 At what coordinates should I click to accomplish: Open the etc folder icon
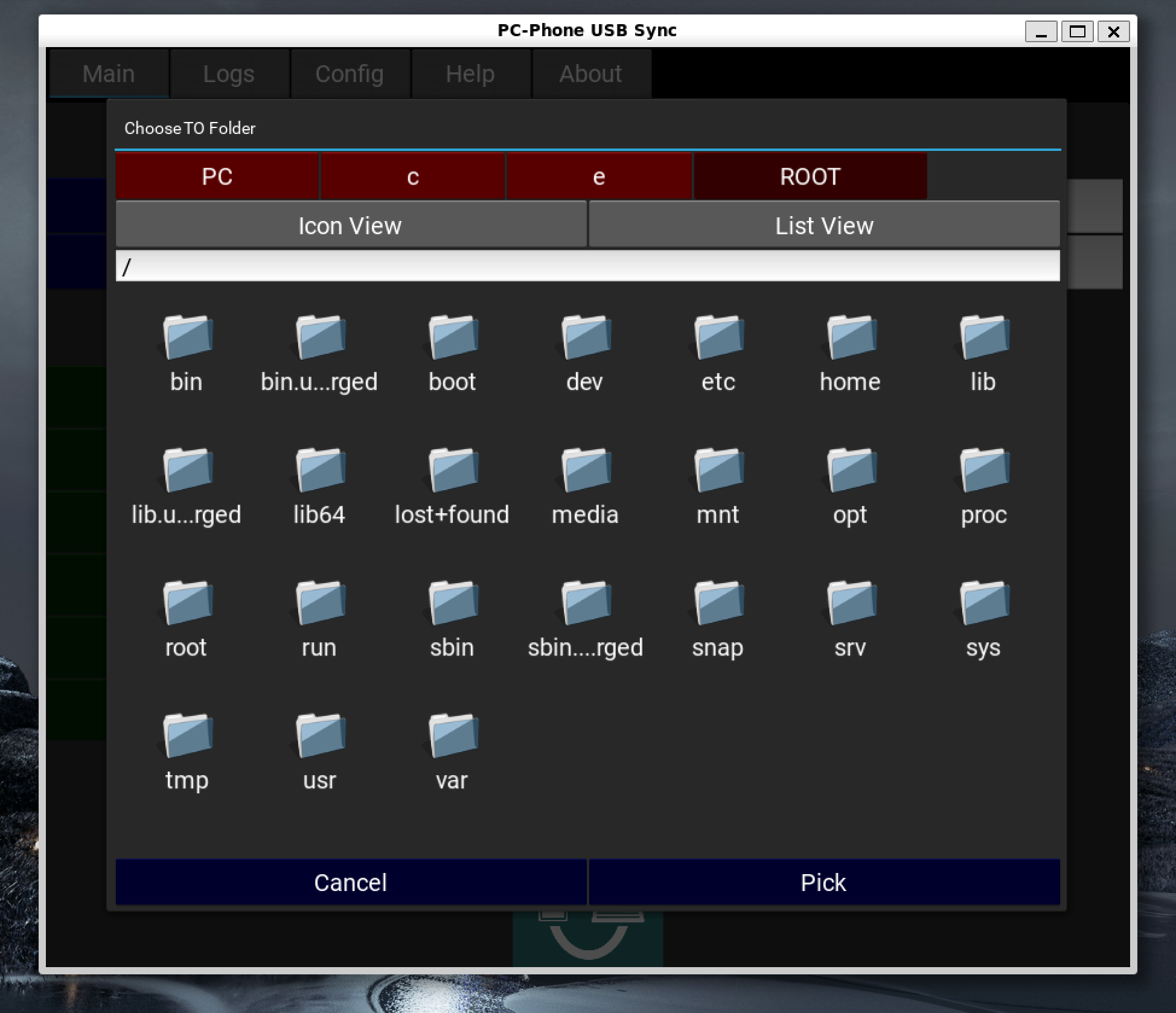(x=718, y=337)
